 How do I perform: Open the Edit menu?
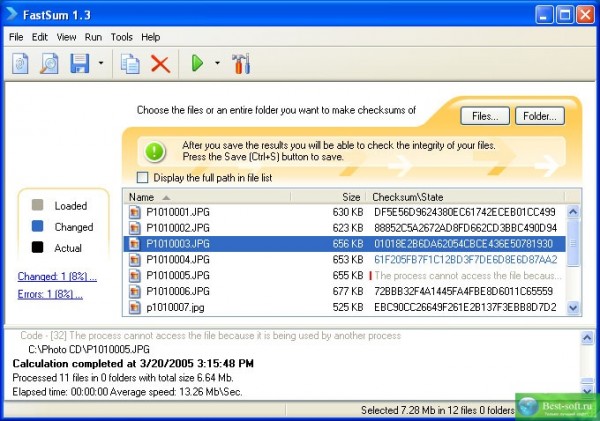(39, 37)
